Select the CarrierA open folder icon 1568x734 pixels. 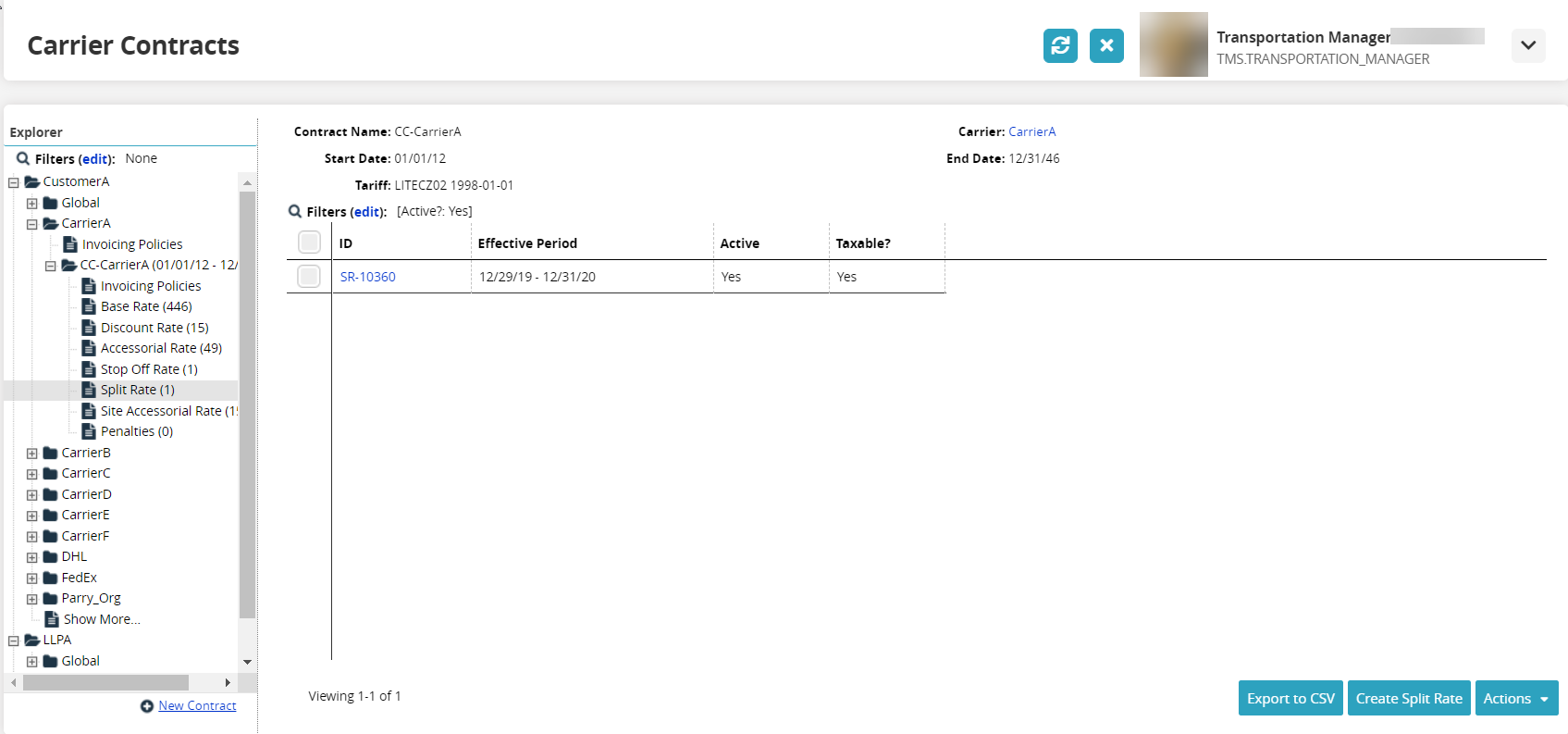coord(51,223)
